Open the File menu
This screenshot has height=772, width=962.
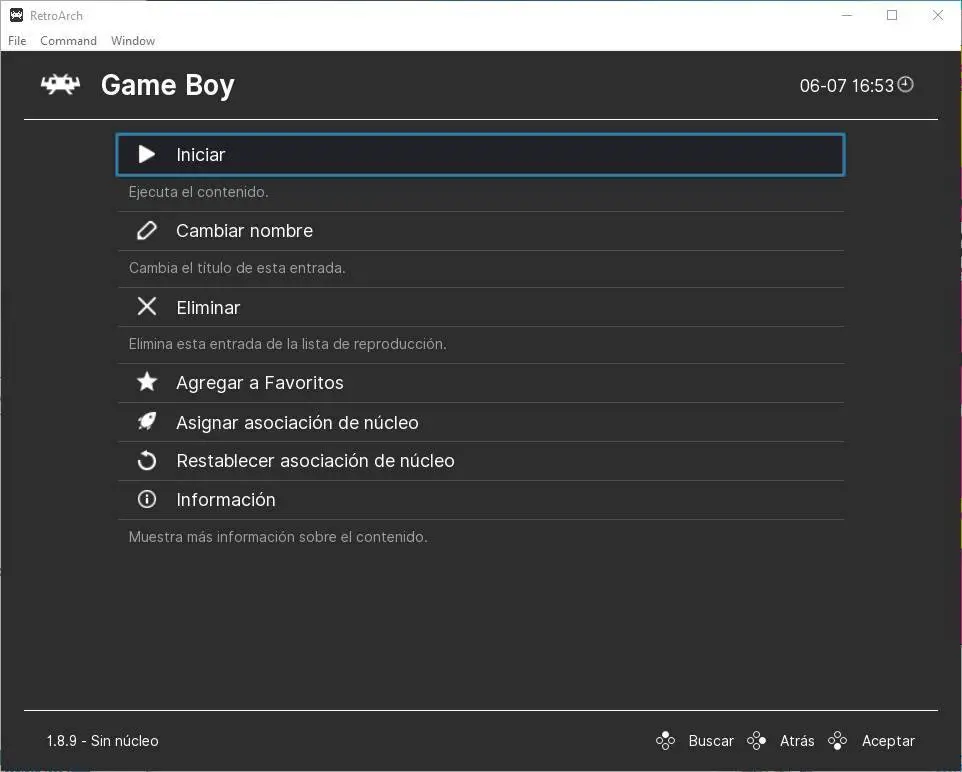pos(17,41)
